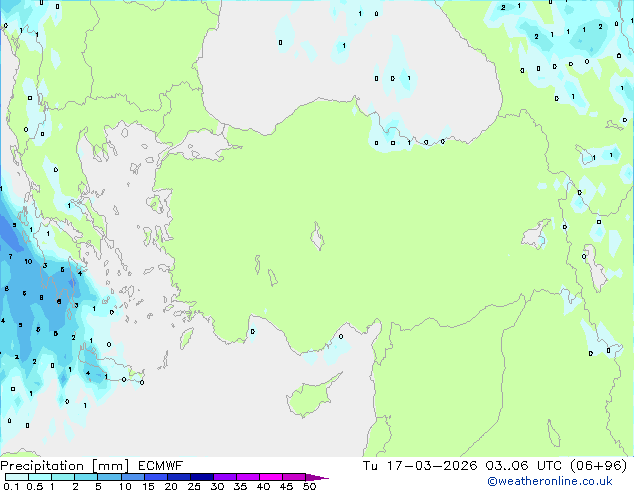Click the '7' precipitation value on the map
Image resolution: width=634 pixels, height=490 pixels.
click(11, 256)
